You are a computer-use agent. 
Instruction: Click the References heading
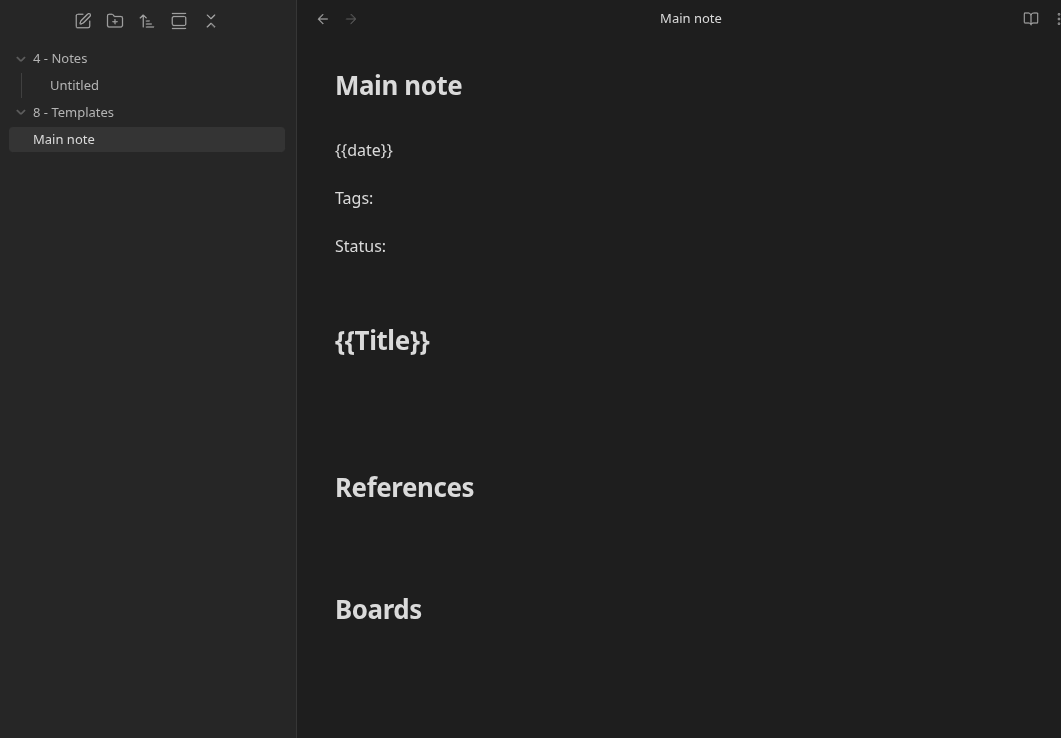(404, 488)
